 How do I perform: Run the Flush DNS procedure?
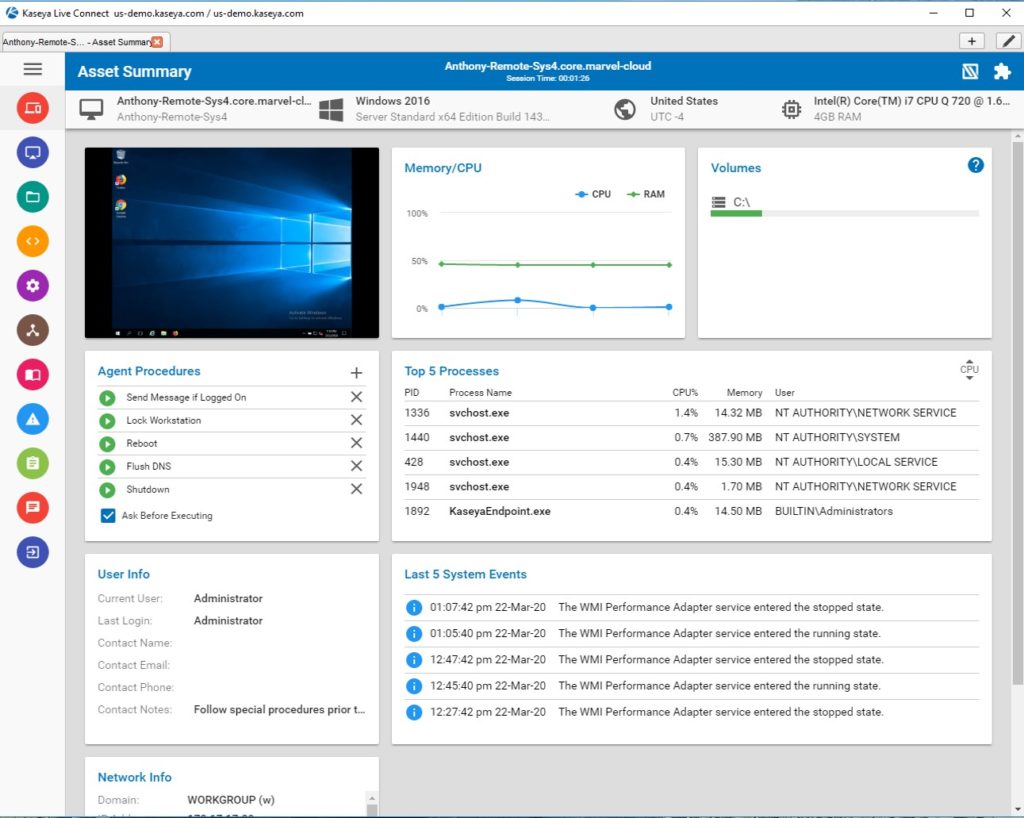coord(107,467)
